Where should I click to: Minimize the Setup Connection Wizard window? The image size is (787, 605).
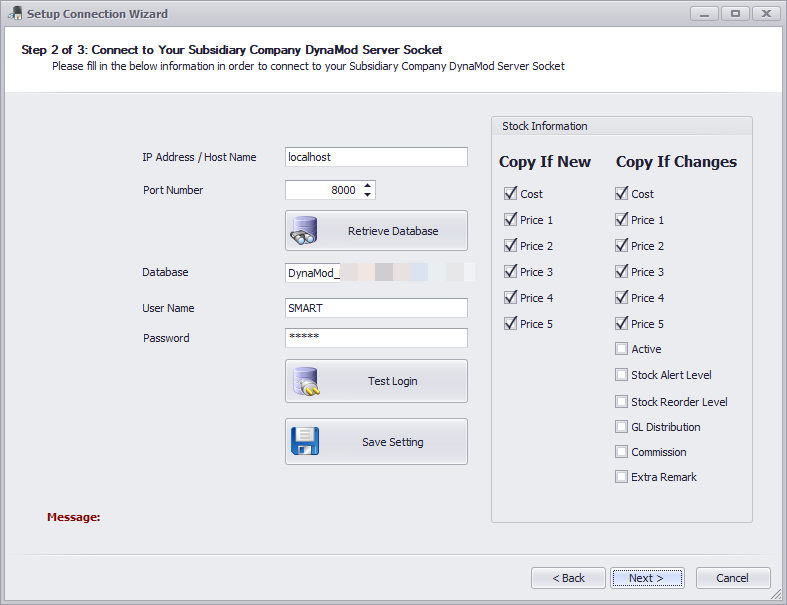tap(704, 14)
